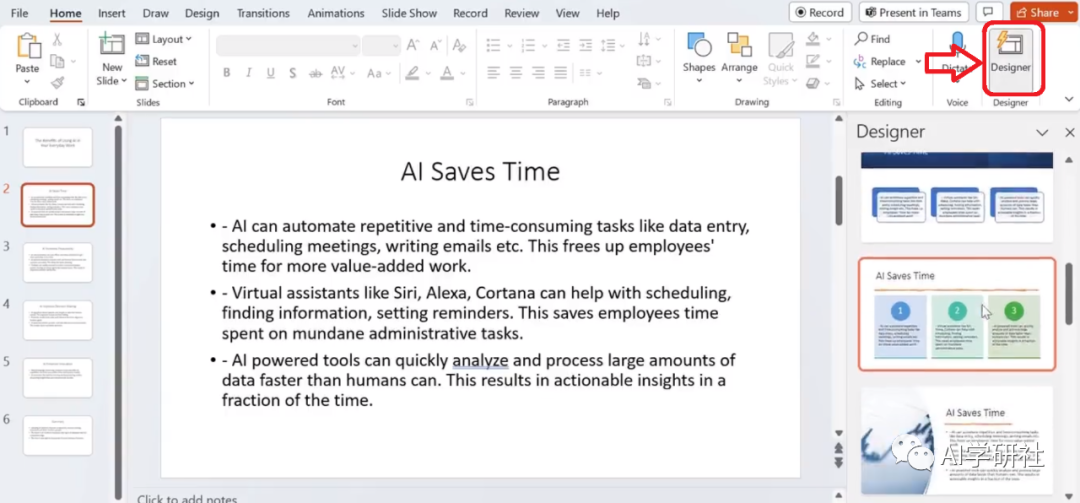
Task: Toggle Justify paragraph alignment
Action: click(561, 72)
